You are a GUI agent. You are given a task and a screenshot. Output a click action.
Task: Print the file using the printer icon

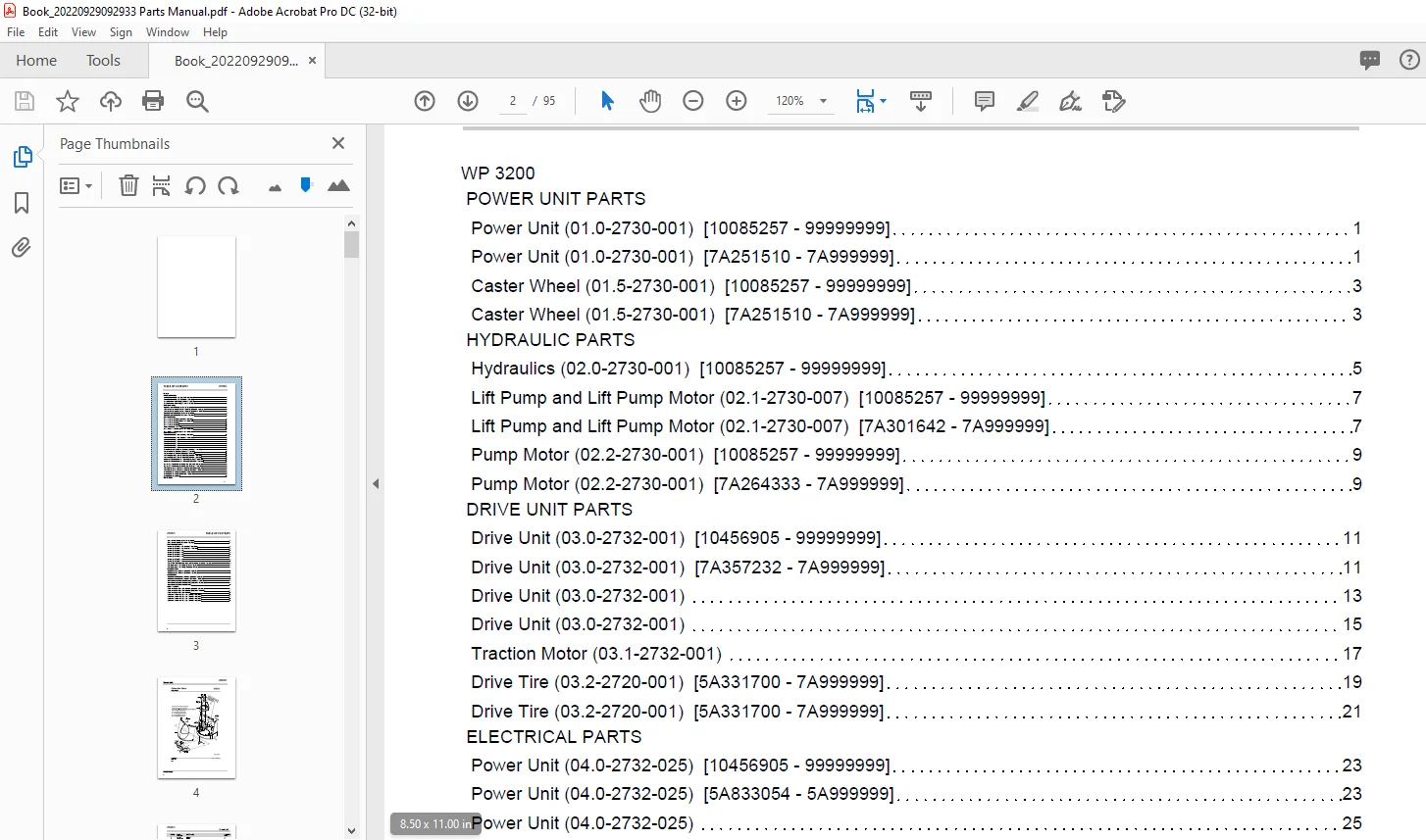tap(153, 101)
